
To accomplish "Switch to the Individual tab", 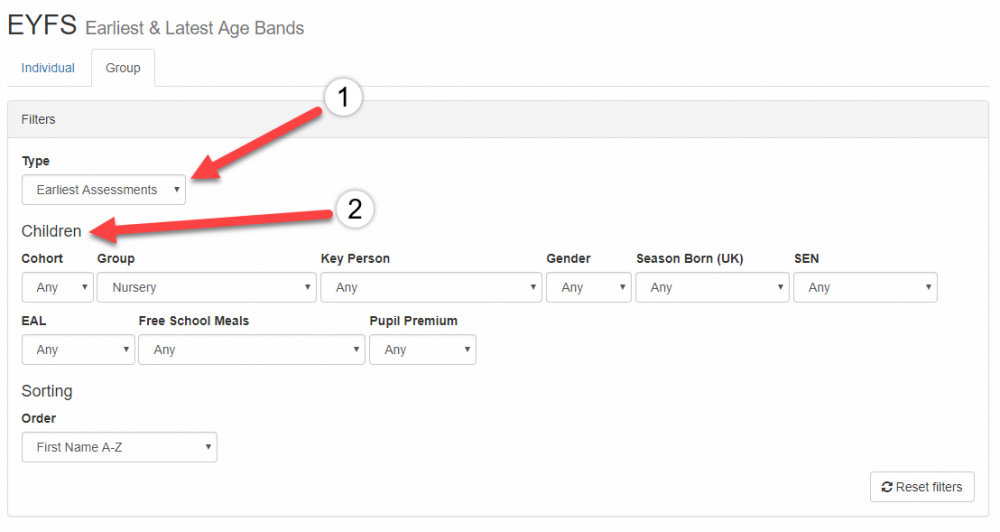I will tap(48, 68).
